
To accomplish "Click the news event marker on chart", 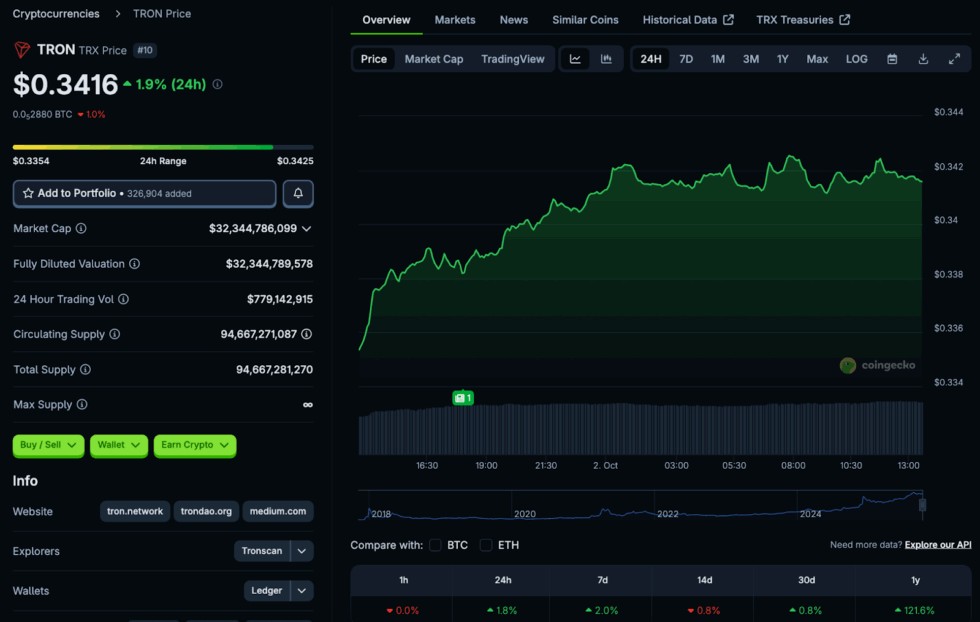I will point(462,398).
